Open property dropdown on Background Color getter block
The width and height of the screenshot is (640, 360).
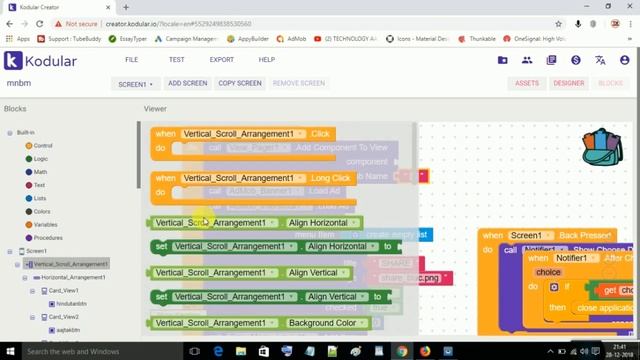(362, 323)
